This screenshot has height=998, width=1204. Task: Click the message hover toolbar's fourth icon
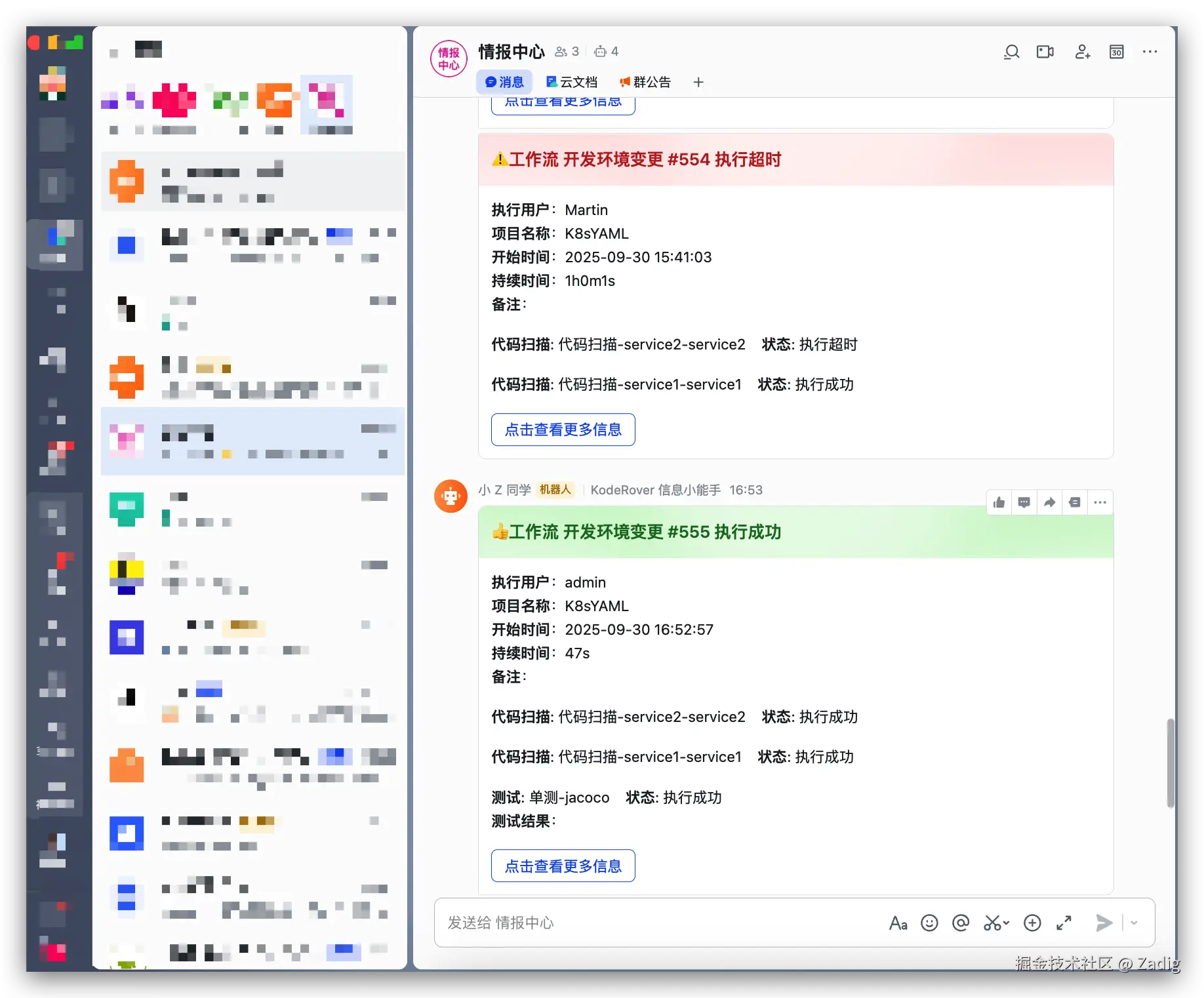click(x=1074, y=502)
